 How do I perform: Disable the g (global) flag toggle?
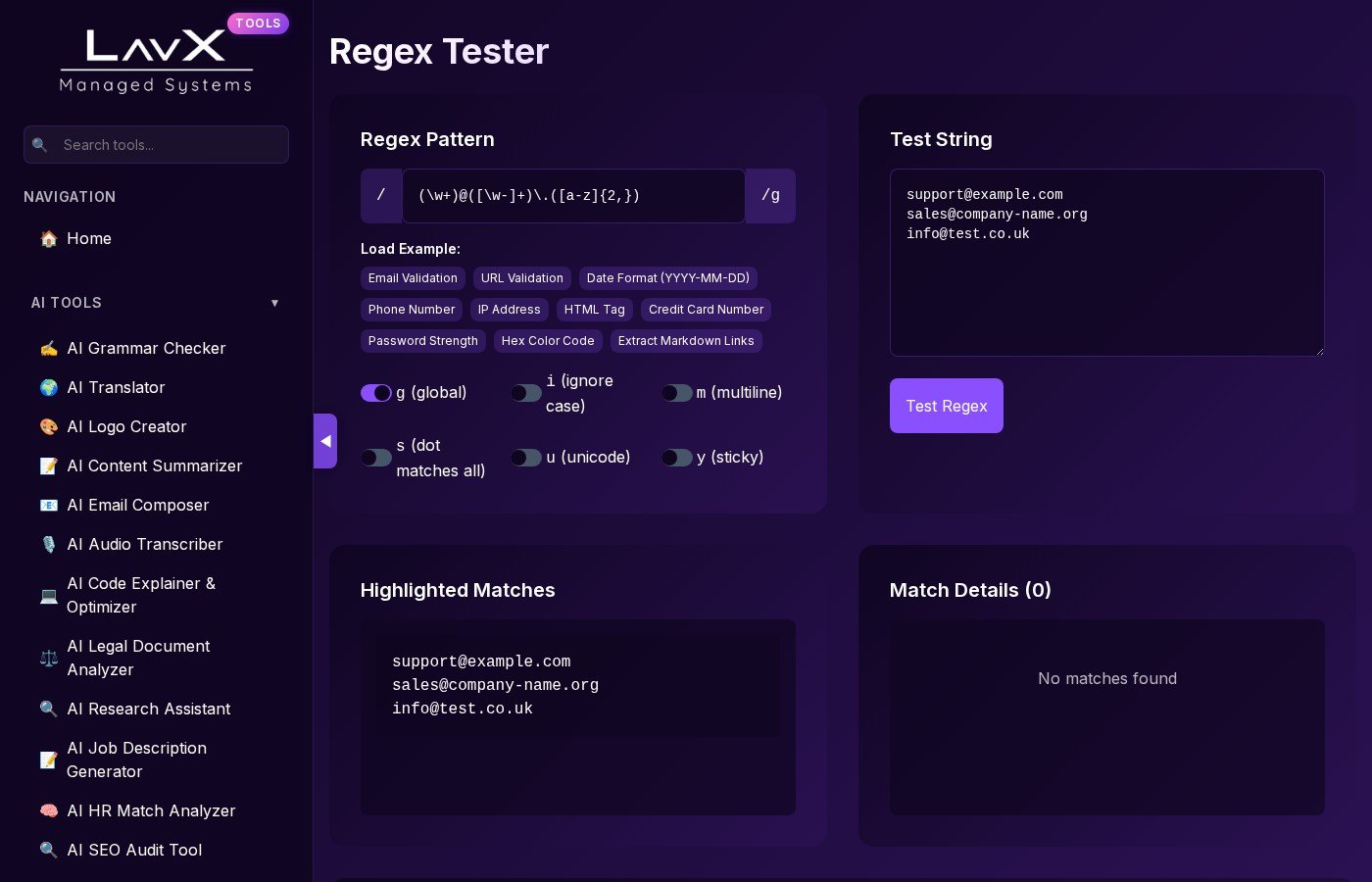[376, 393]
